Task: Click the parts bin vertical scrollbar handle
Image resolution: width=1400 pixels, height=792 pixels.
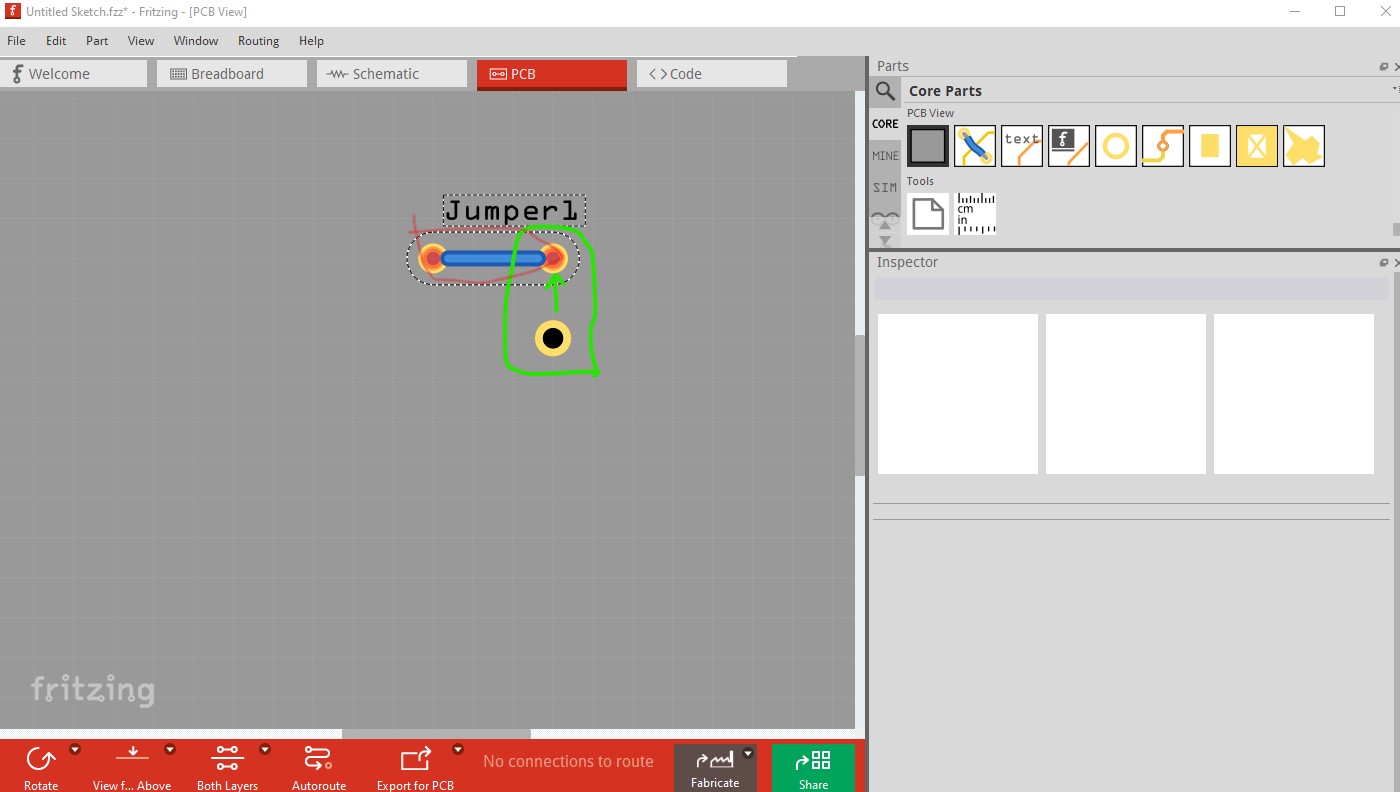Action: [x=1396, y=229]
